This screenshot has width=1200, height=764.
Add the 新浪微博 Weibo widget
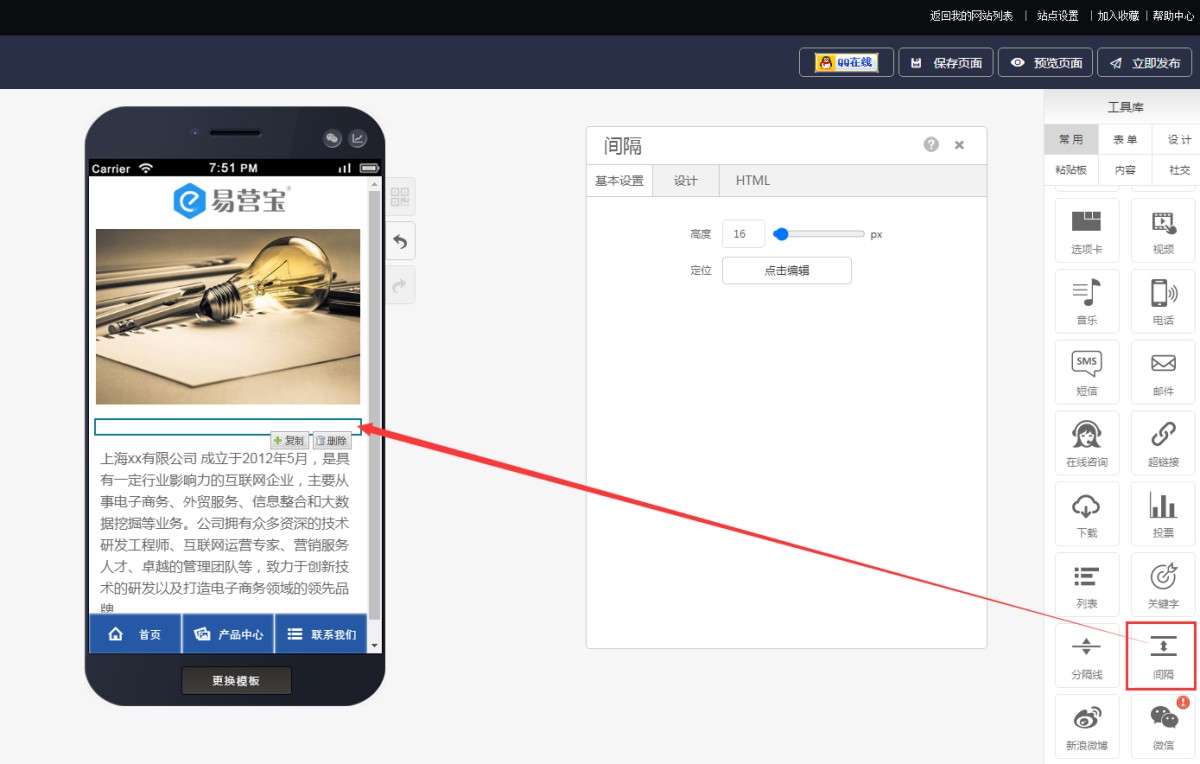click(x=1086, y=726)
